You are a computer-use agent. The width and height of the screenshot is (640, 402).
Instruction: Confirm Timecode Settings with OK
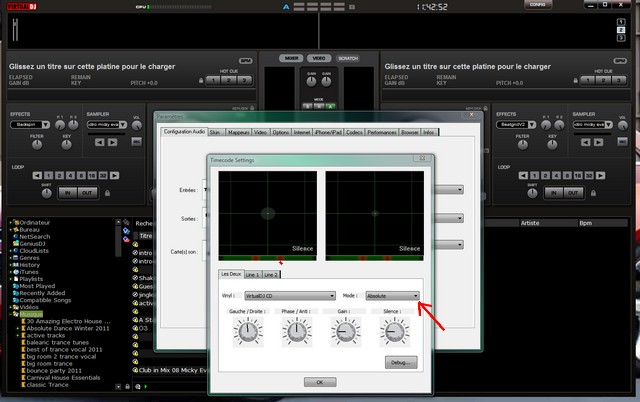[x=320, y=381]
